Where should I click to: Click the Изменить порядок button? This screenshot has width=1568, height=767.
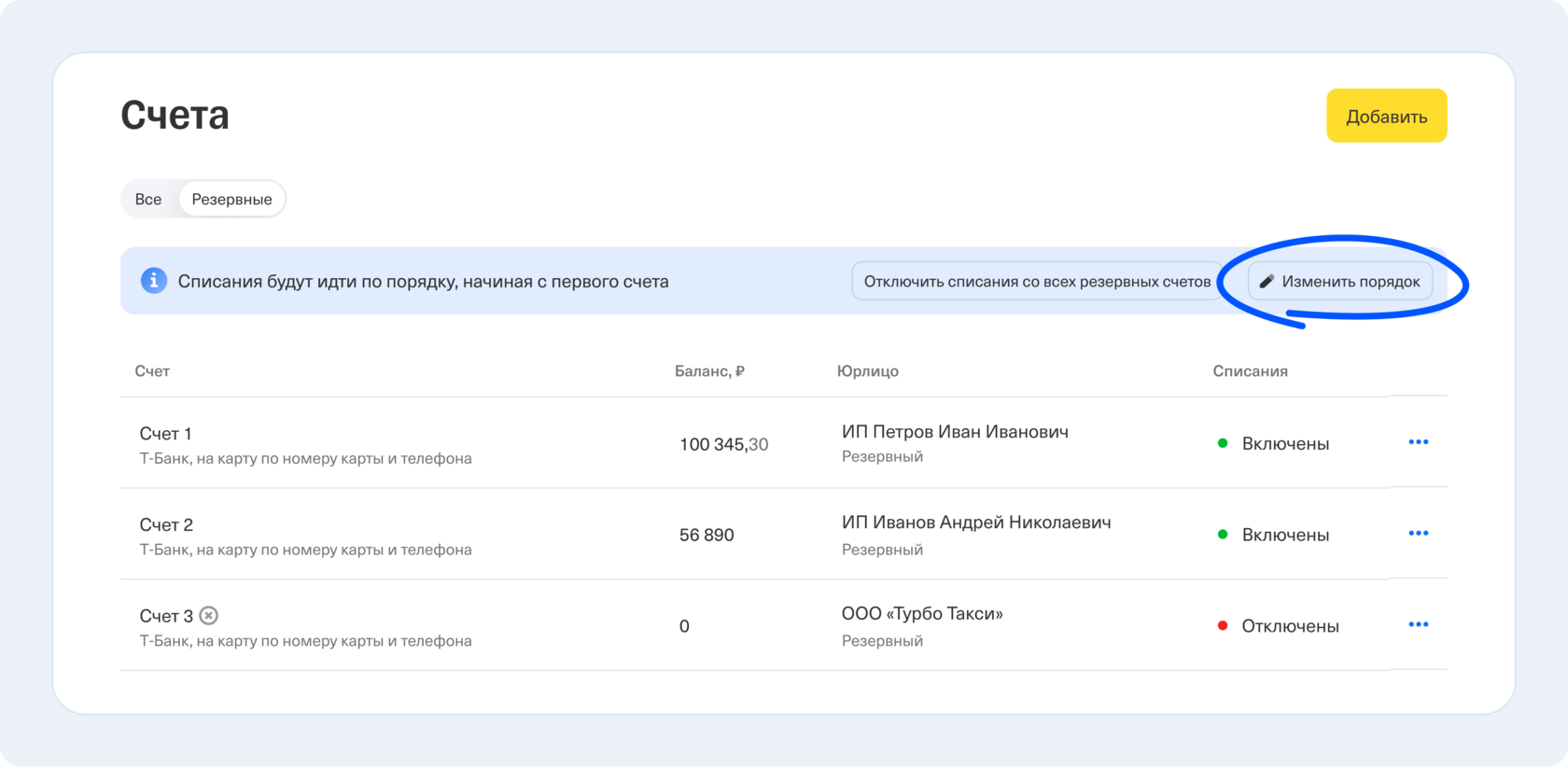coord(1340,282)
